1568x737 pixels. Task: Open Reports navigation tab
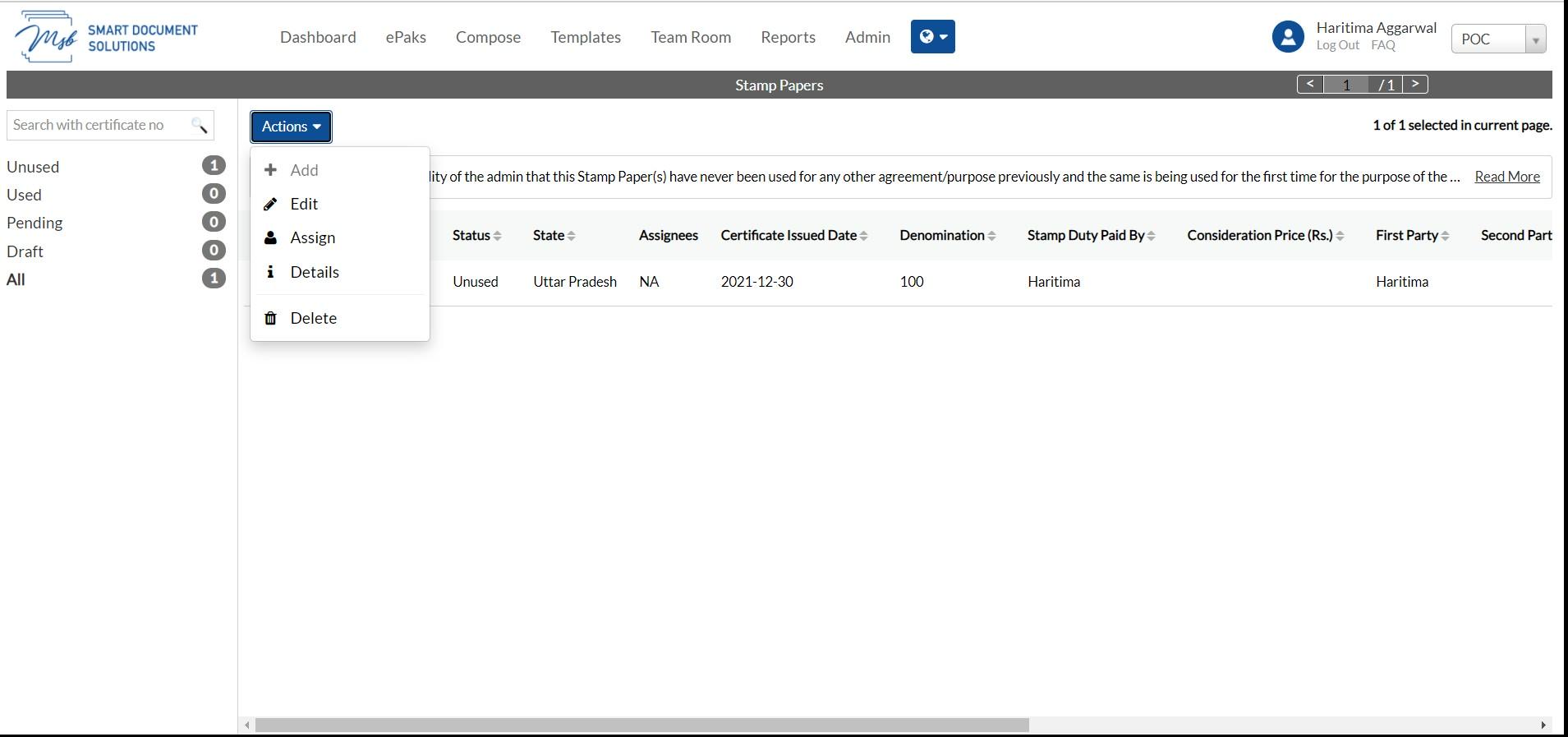coord(788,37)
